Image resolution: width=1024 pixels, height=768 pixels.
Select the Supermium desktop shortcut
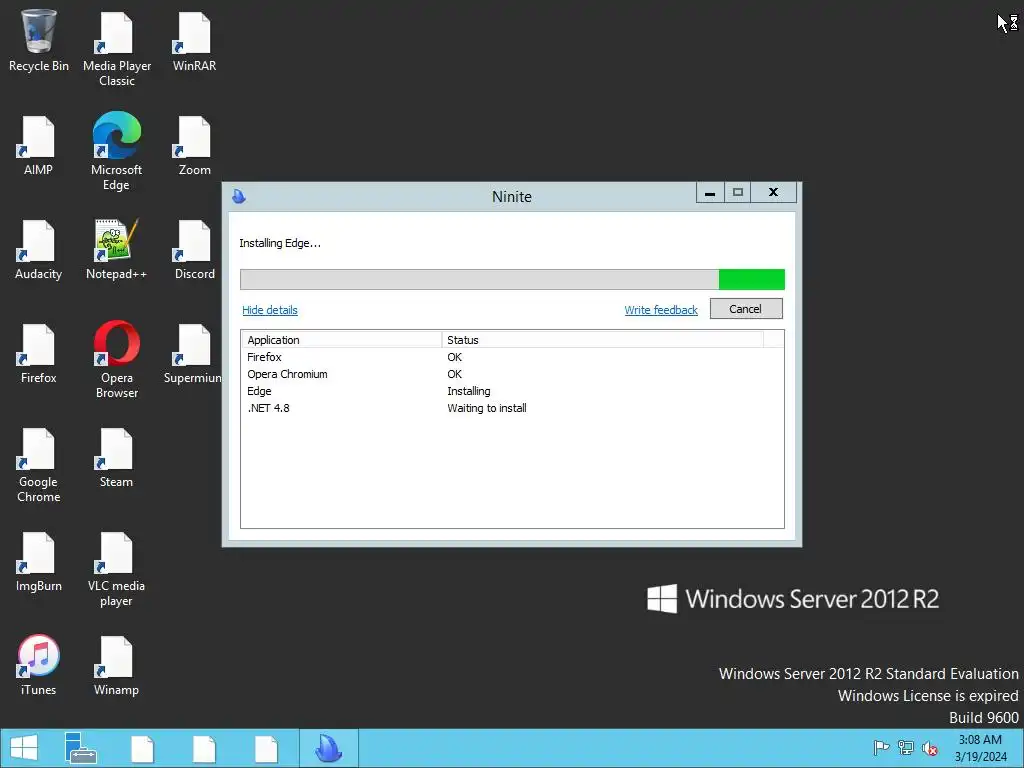[193, 353]
